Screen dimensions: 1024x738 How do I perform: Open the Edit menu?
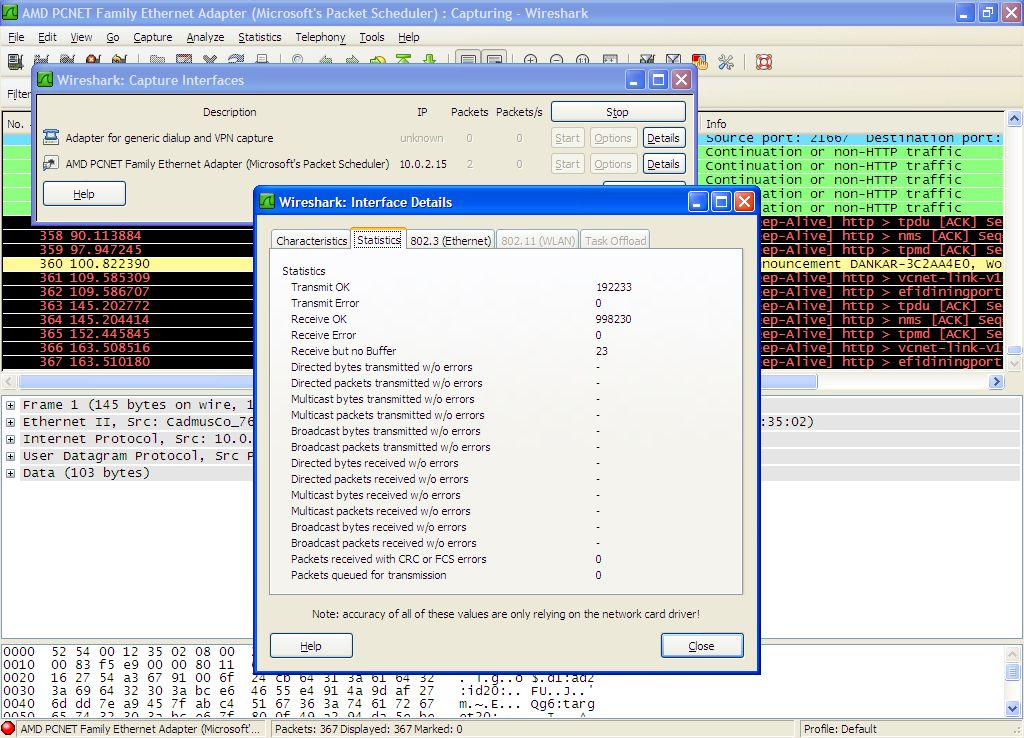(x=47, y=37)
